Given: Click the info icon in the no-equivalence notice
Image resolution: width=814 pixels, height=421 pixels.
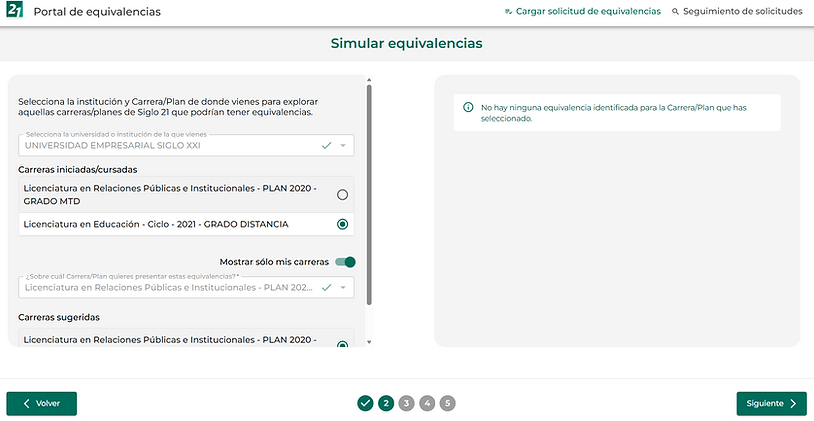Looking at the screenshot, I should (x=468, y=107).
